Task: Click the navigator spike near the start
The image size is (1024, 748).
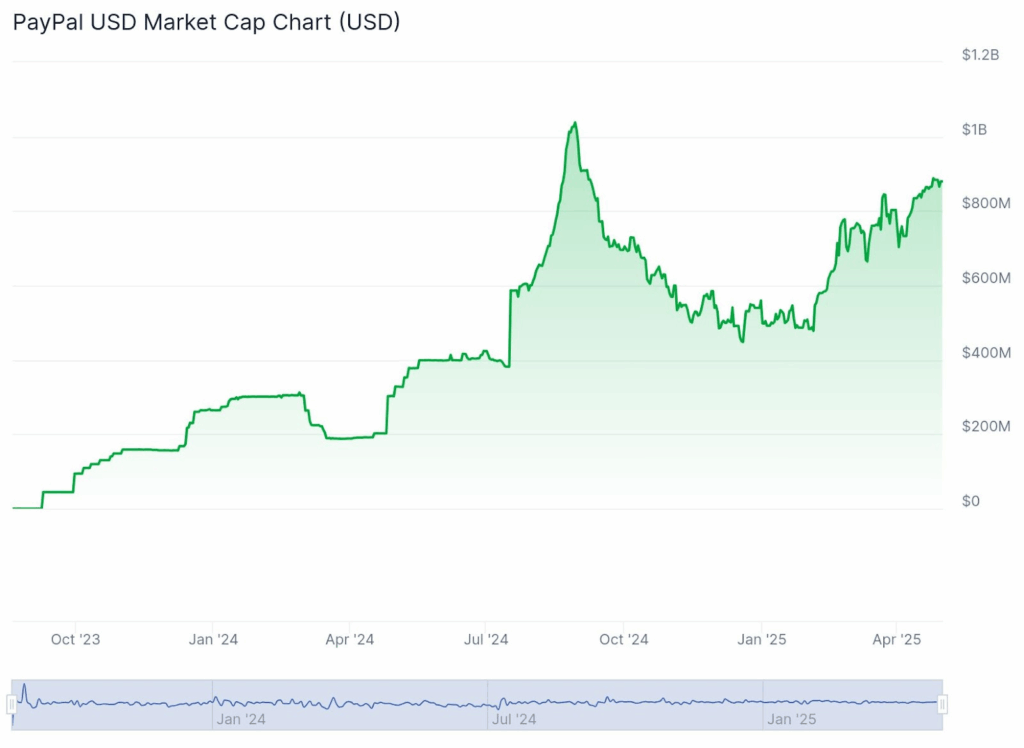Action: [23, 688]
